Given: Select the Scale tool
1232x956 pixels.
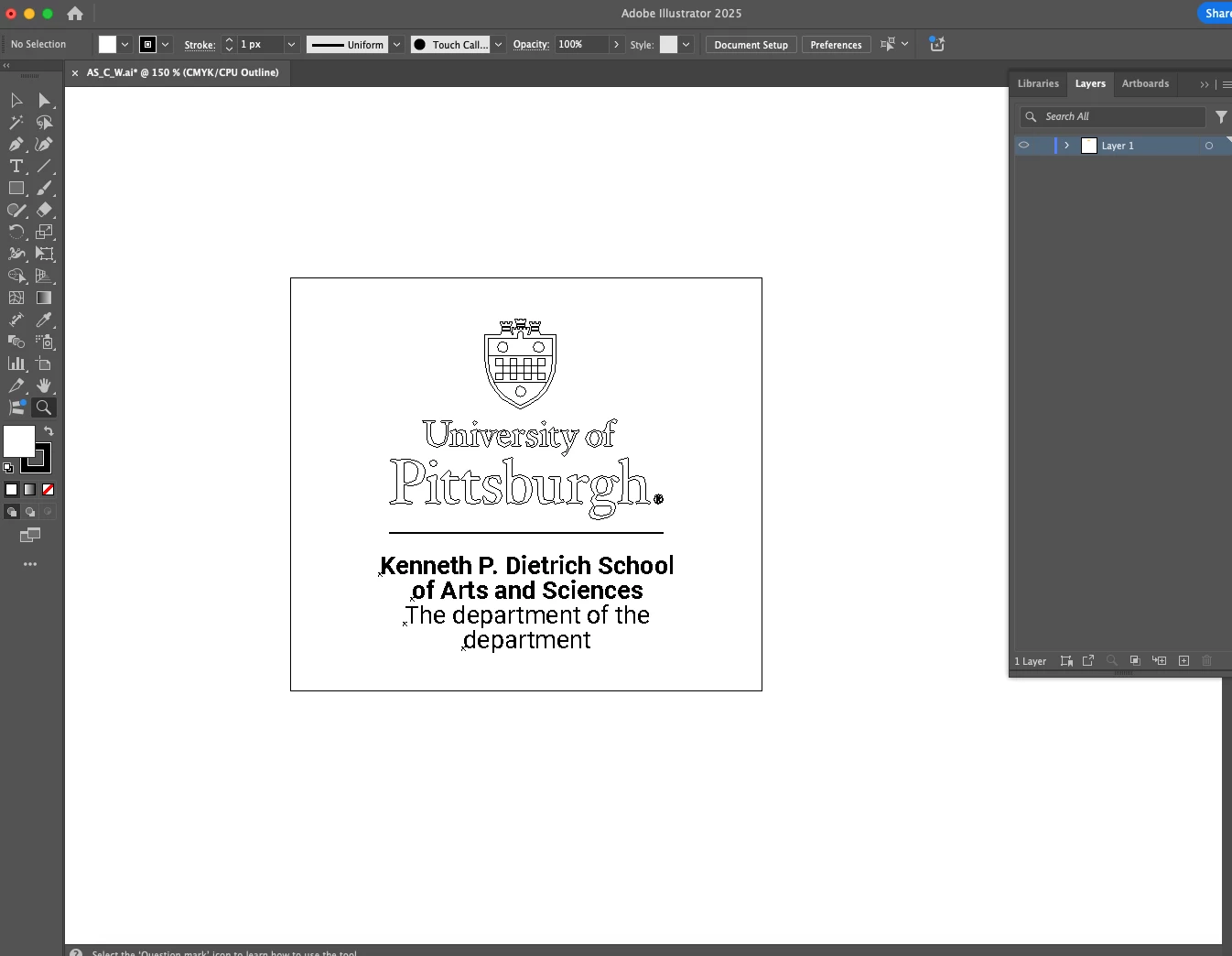Looking at the screenshot, I should point(44,232).
